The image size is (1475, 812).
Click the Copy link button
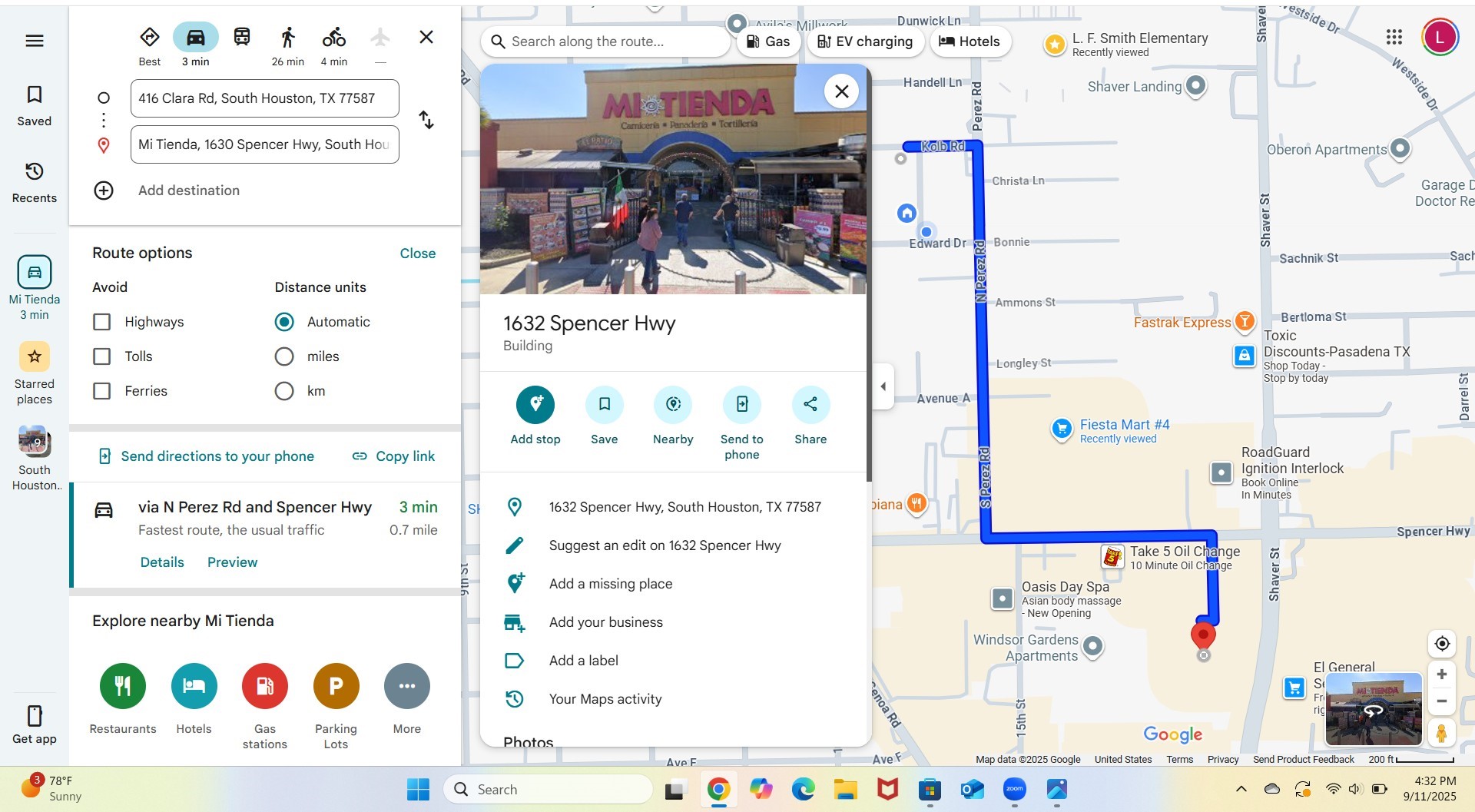(393, 456)
